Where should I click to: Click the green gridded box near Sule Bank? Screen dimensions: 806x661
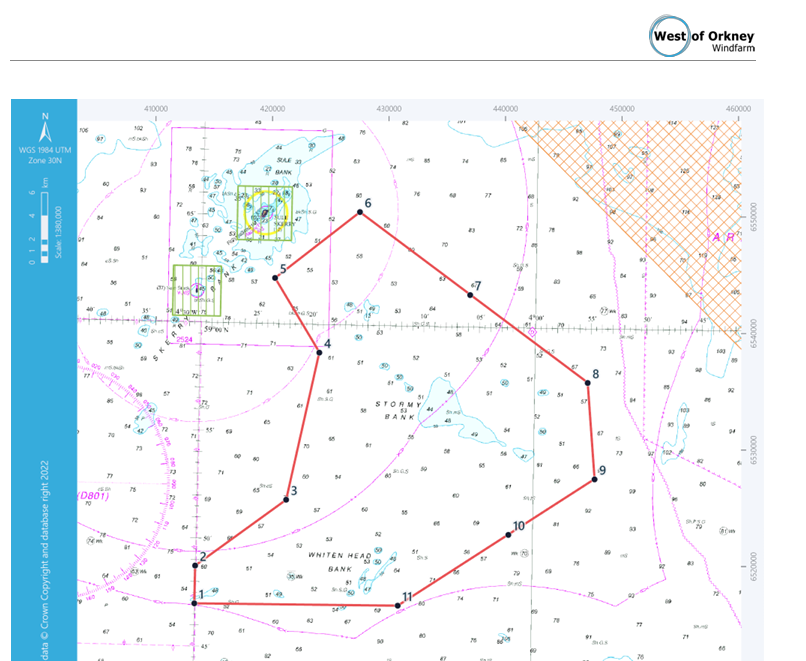click(265, 212)
